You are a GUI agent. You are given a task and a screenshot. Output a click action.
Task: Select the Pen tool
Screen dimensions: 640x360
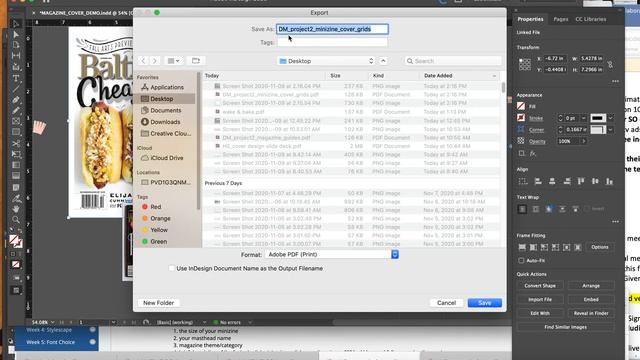pos(16,100)
